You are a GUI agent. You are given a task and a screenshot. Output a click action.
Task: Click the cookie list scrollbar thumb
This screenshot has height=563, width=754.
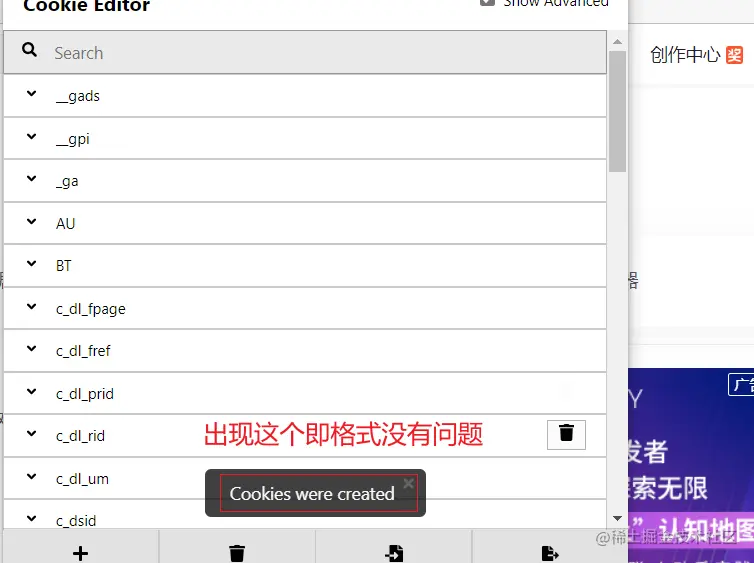click(x=617, y=111)
